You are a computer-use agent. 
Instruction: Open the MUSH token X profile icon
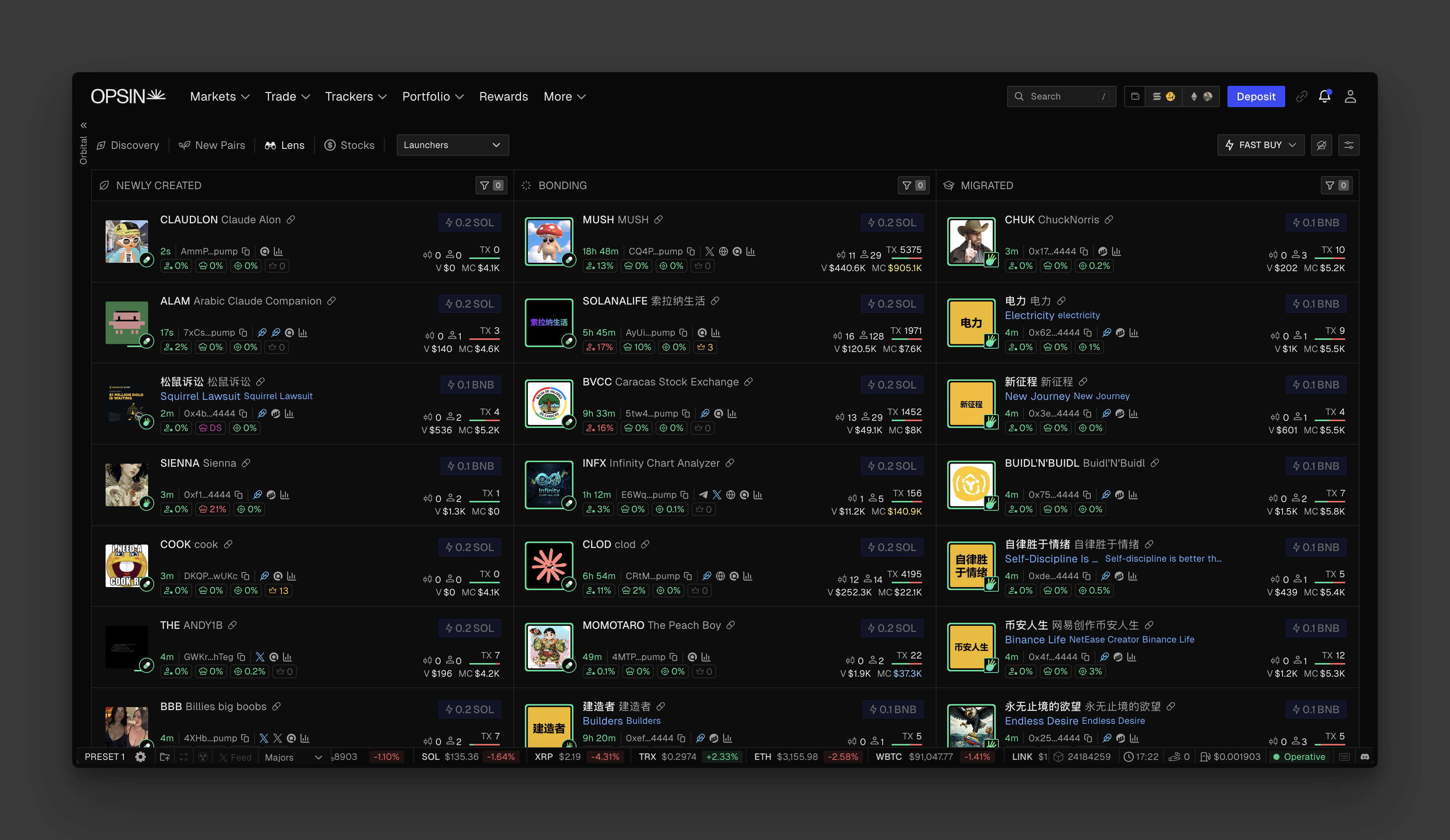(709, 251)
